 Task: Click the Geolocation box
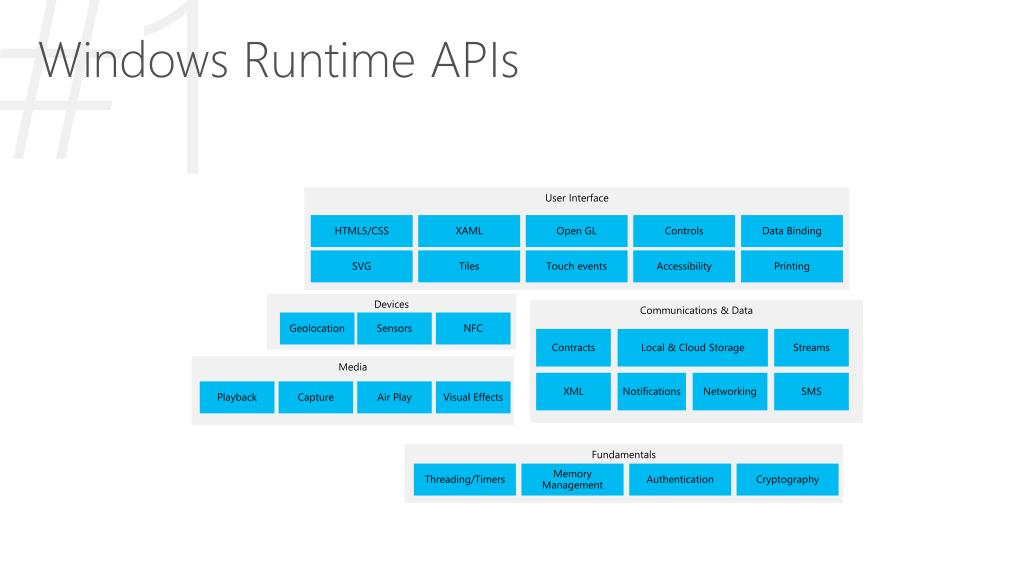pyautogui.click(x=317, y=328)
